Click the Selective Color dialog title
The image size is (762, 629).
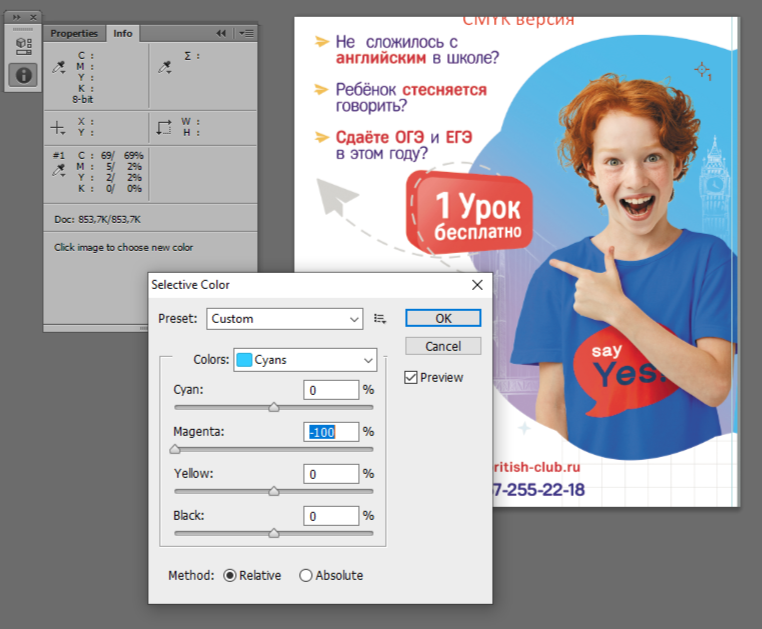pos(190,285)
